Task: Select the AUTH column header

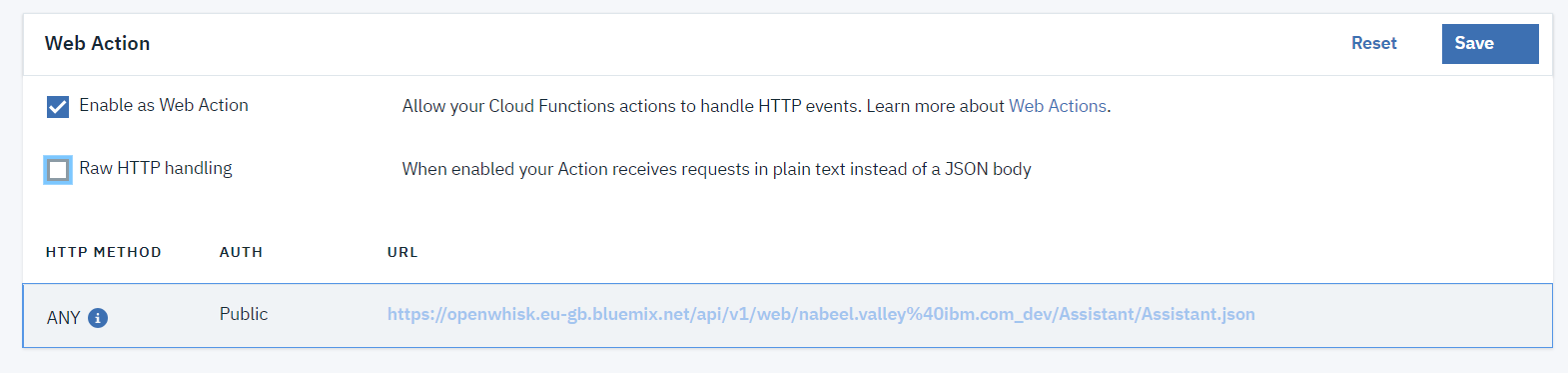Action: pos(241,252)
